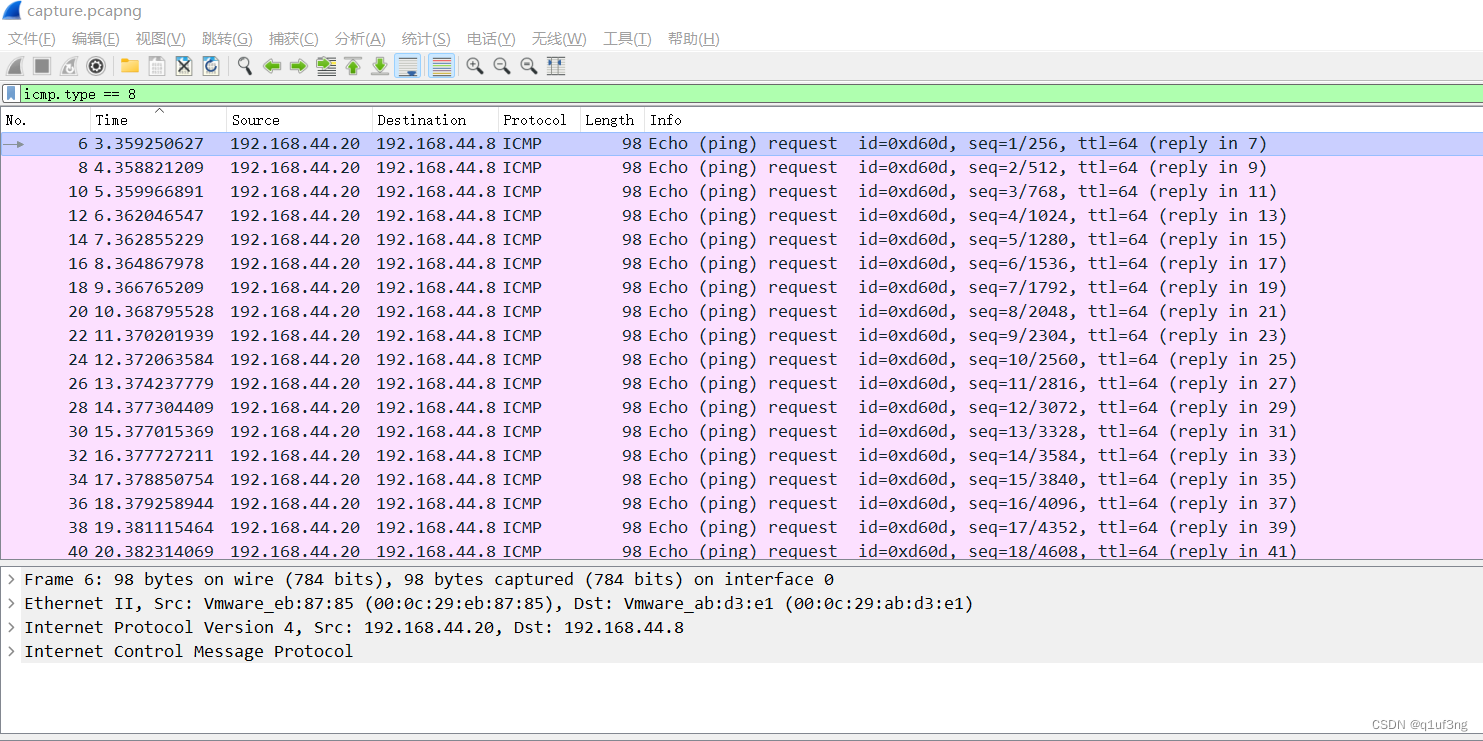Go back in packet history arrow
Viewport: 1483px width, 741px height.
tap(271, 66)
